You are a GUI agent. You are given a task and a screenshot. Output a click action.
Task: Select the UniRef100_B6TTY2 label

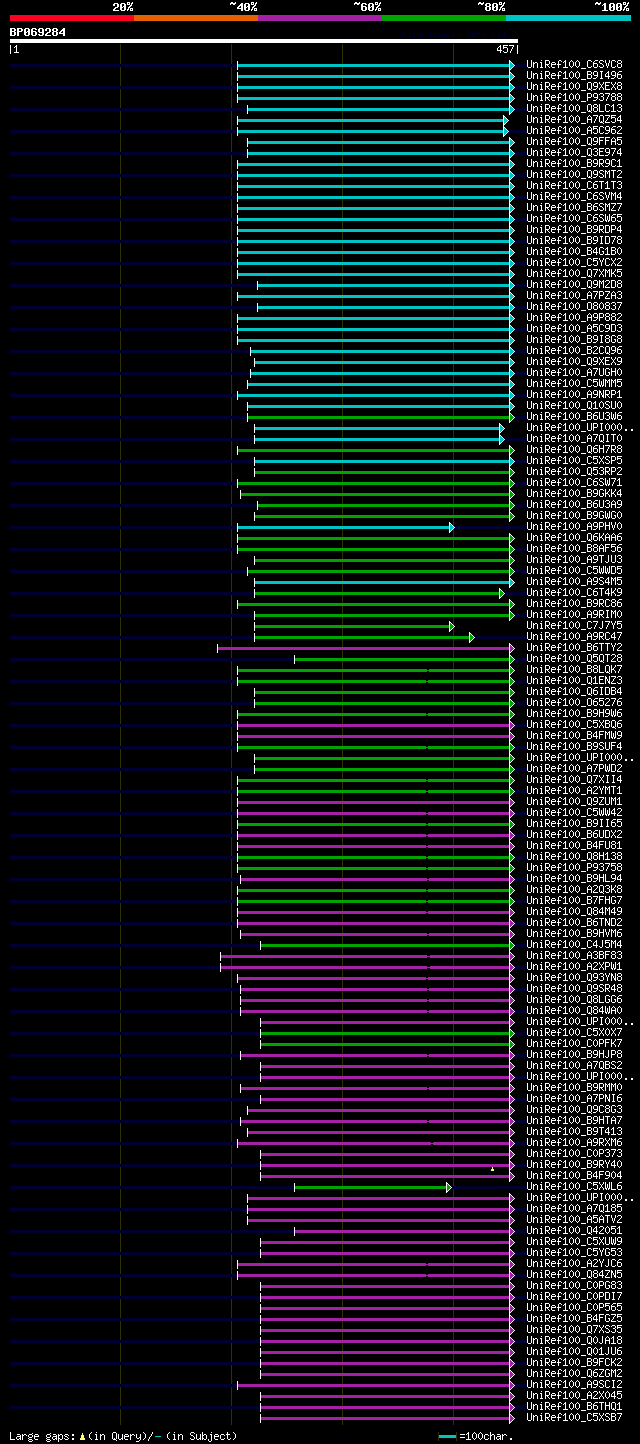(574, 647)
